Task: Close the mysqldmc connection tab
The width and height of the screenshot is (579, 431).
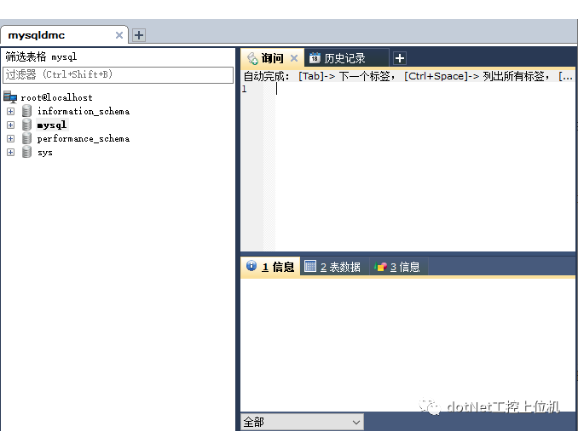Action: (x=119, y=35)
